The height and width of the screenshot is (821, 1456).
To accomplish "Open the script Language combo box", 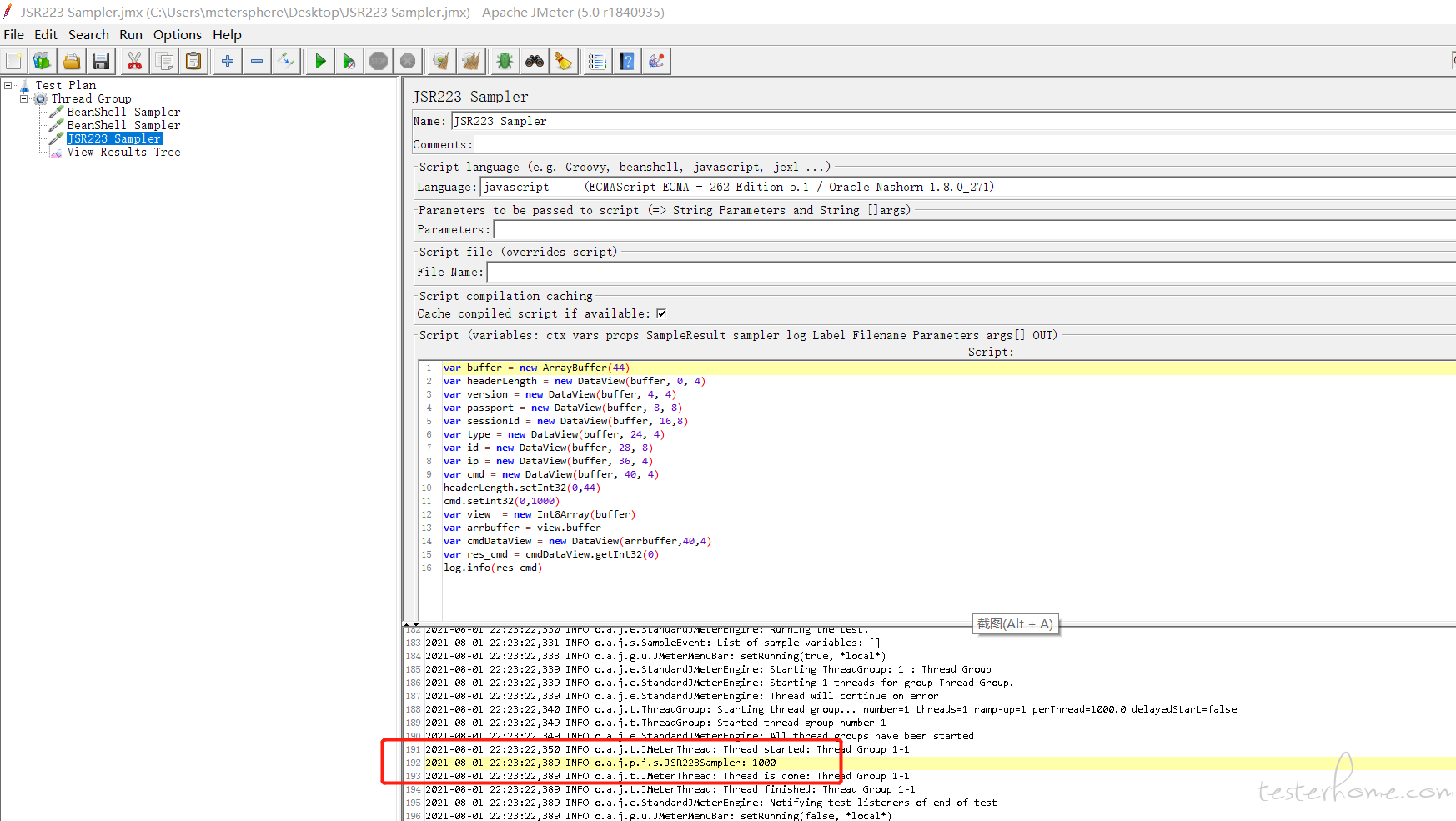I will pos(968,187).
